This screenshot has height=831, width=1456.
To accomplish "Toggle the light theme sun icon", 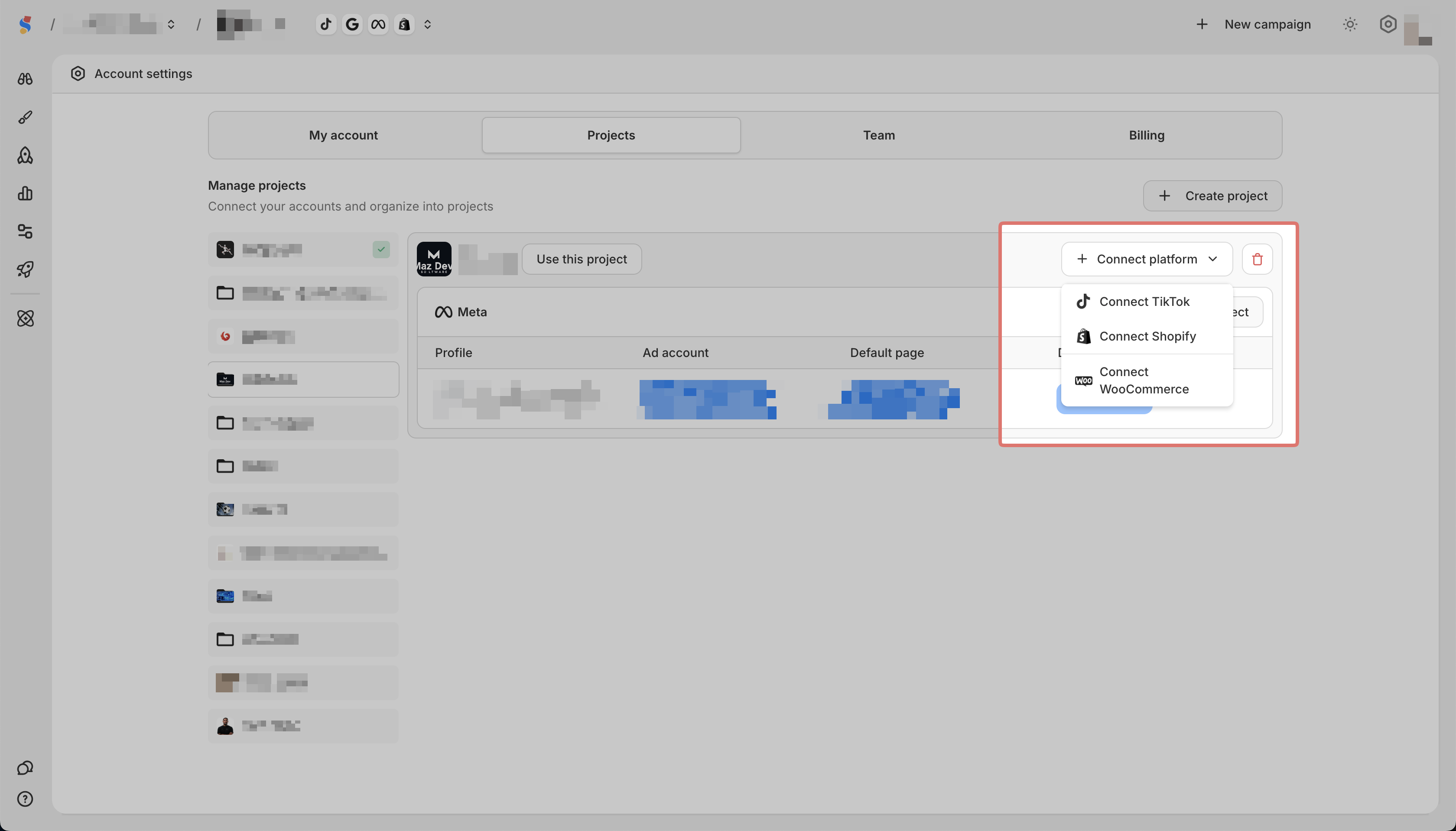I will (x=1350, y=25).
